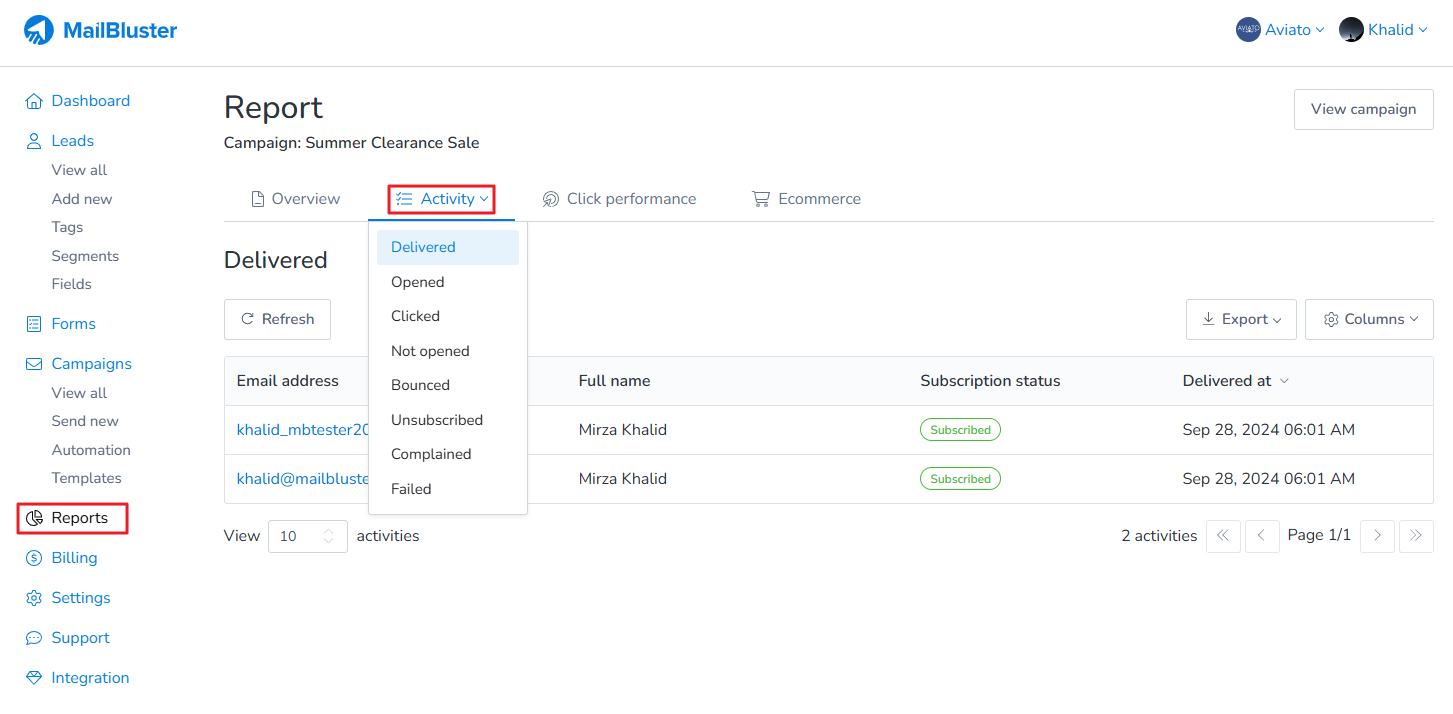This screenshot has height=714, width=1453.
Task: Open Dashboard via its home icon
Action: click(34, 101)
